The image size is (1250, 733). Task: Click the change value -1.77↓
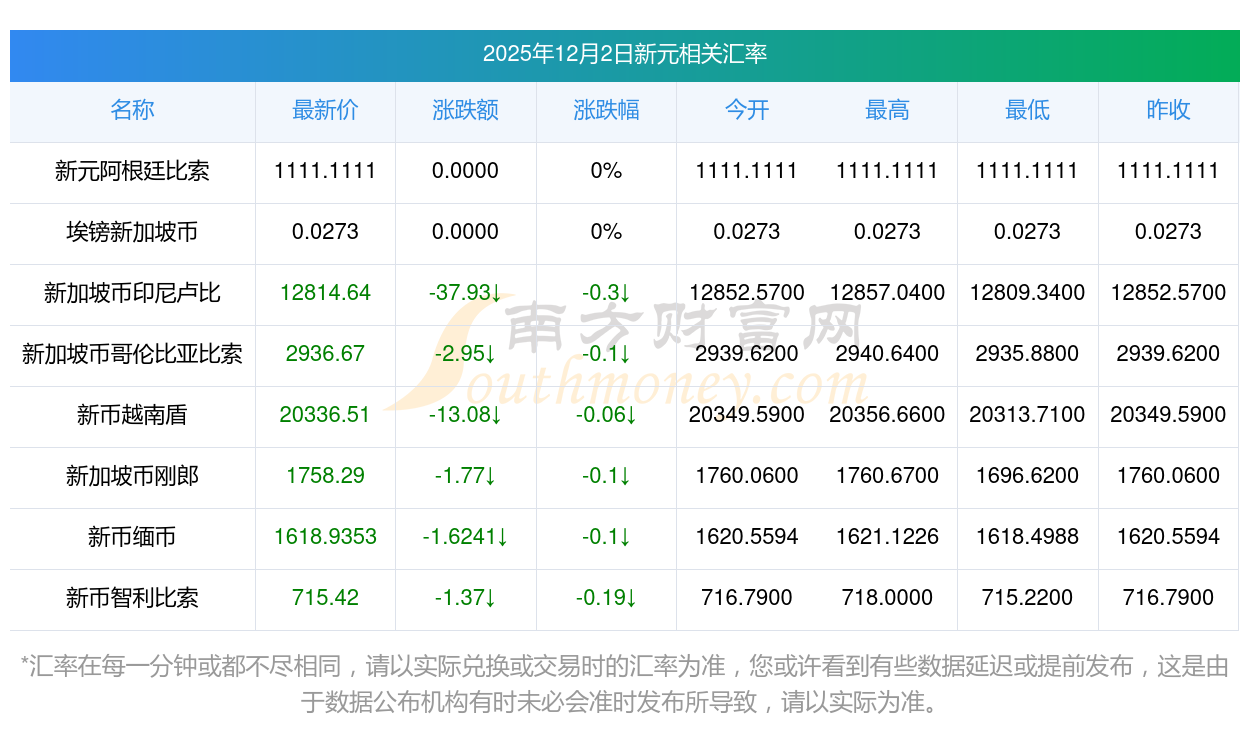click(466, 476)
